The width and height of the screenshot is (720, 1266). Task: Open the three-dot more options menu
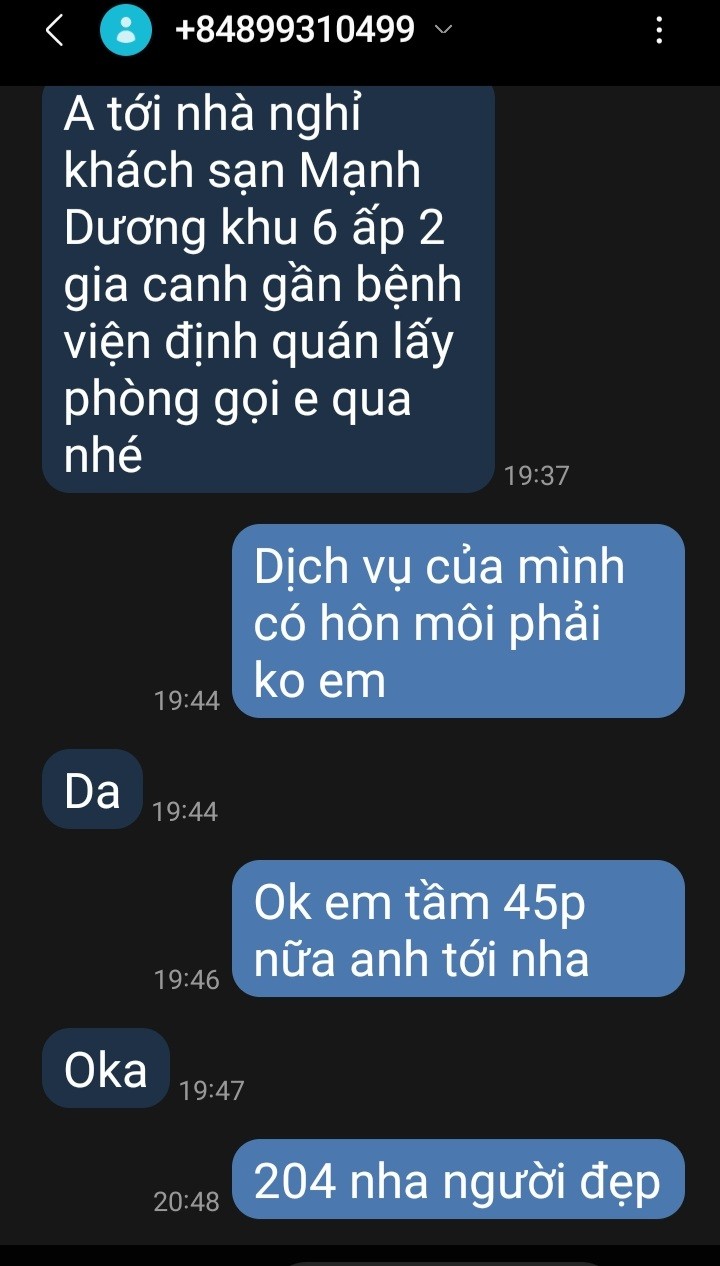point(658,31)
